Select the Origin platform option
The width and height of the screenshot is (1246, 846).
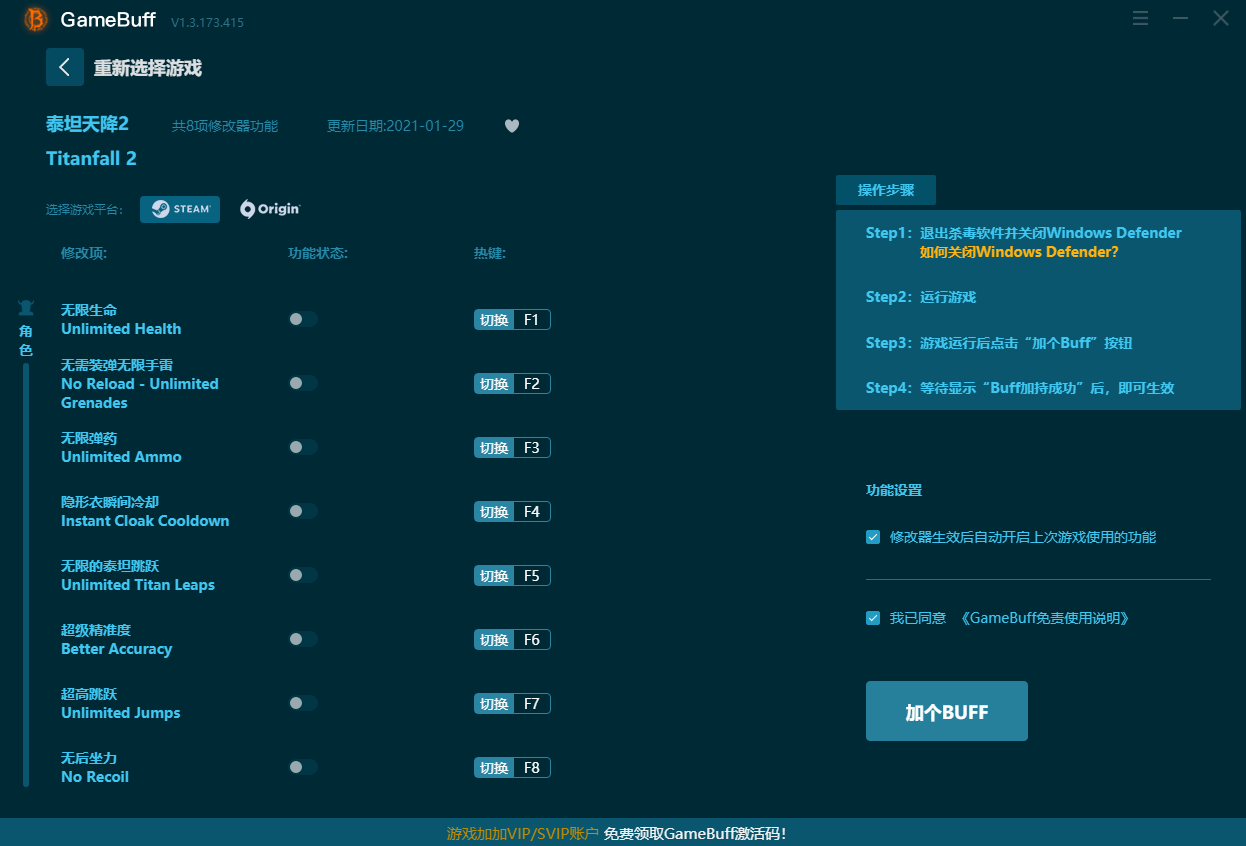[x=270, y=209]
